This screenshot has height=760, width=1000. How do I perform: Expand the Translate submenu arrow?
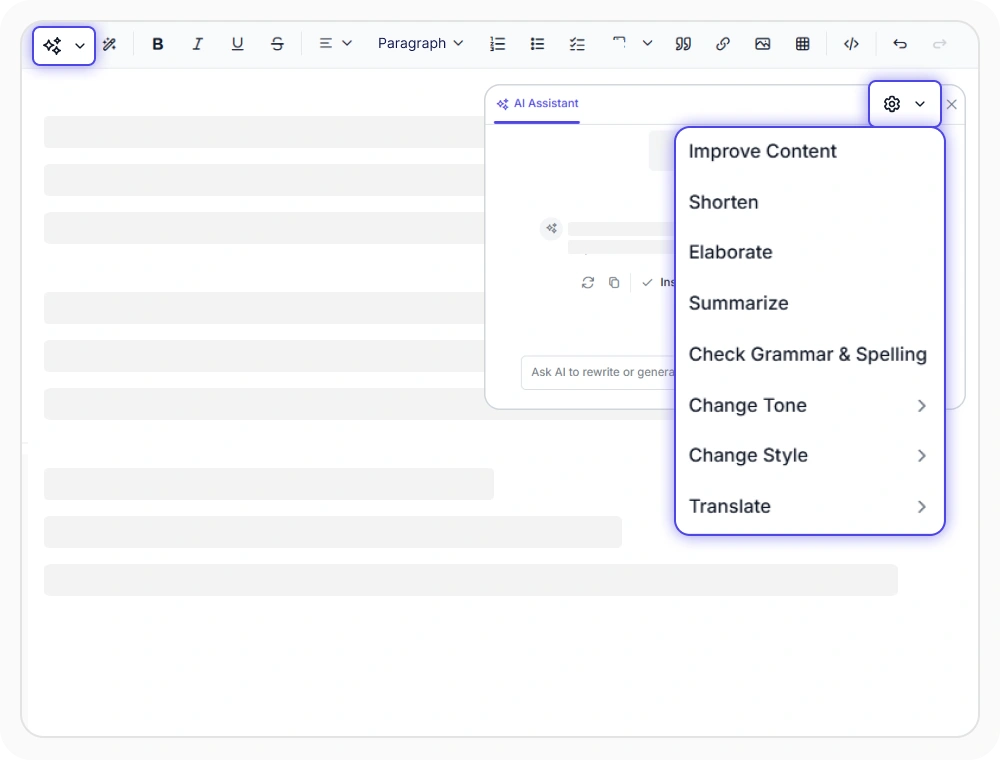coord(922,507)
